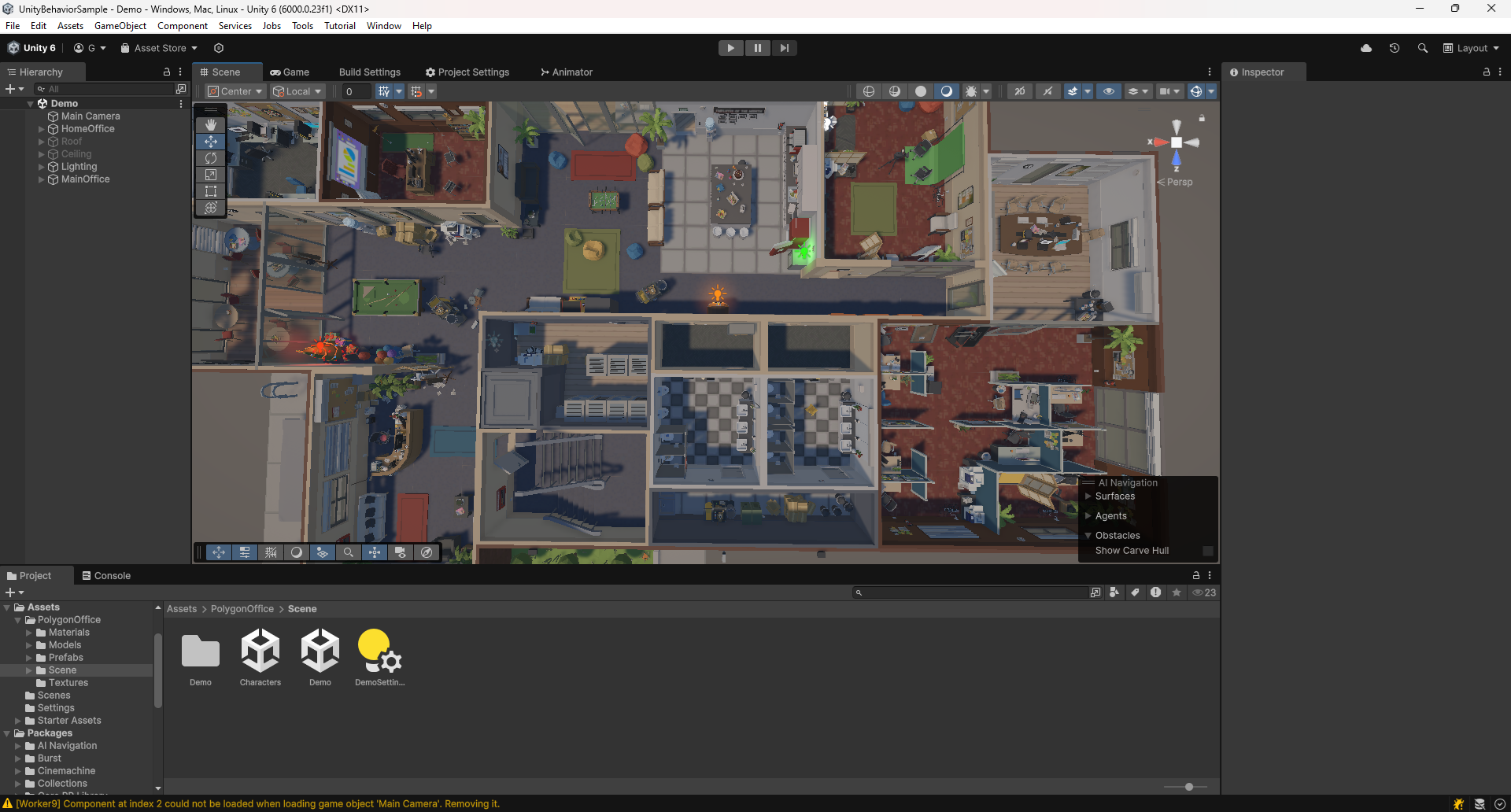Open the Center pivot dropdown
This screenshot has height=812, width=1511.
coord(235,91)
